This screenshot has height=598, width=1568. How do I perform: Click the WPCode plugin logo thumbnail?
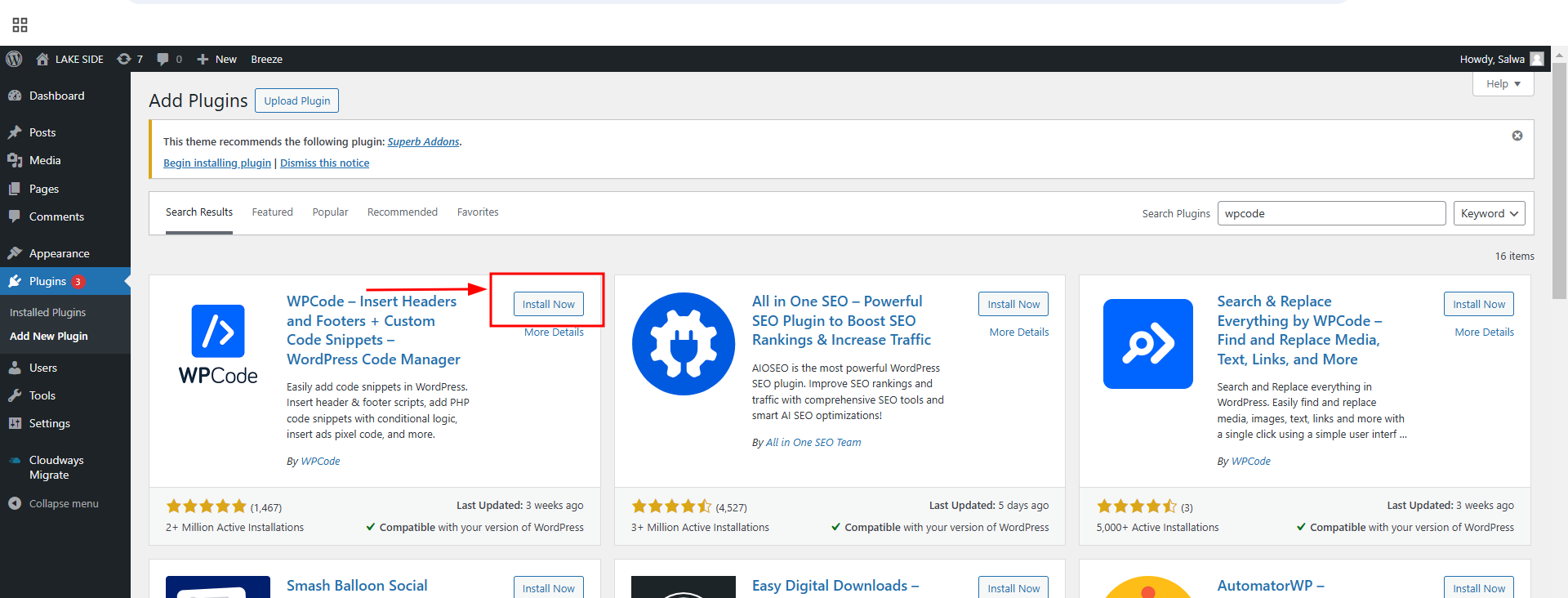coord(218,344)
